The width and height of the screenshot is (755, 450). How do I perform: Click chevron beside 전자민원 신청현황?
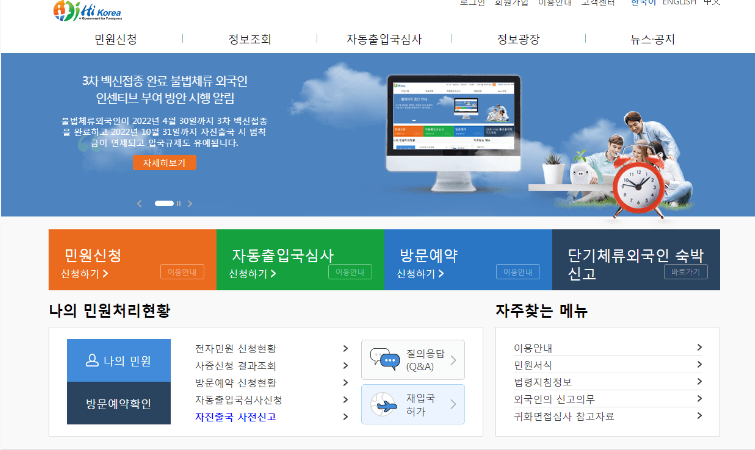[345, 348]
